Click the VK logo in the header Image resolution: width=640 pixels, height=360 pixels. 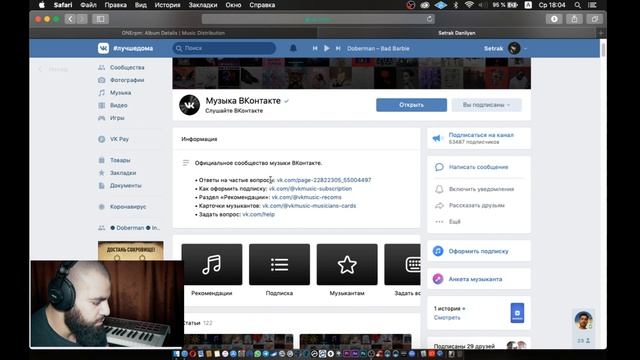(103, 48)
